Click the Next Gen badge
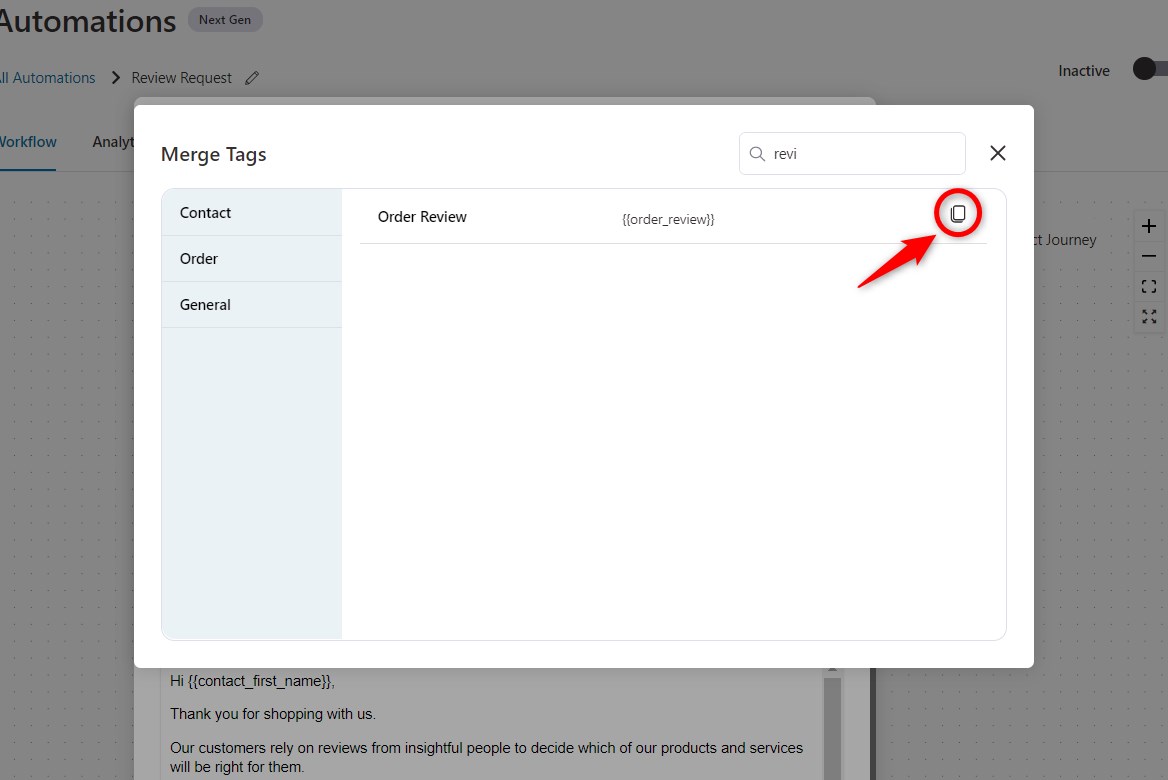 (225, 19)
